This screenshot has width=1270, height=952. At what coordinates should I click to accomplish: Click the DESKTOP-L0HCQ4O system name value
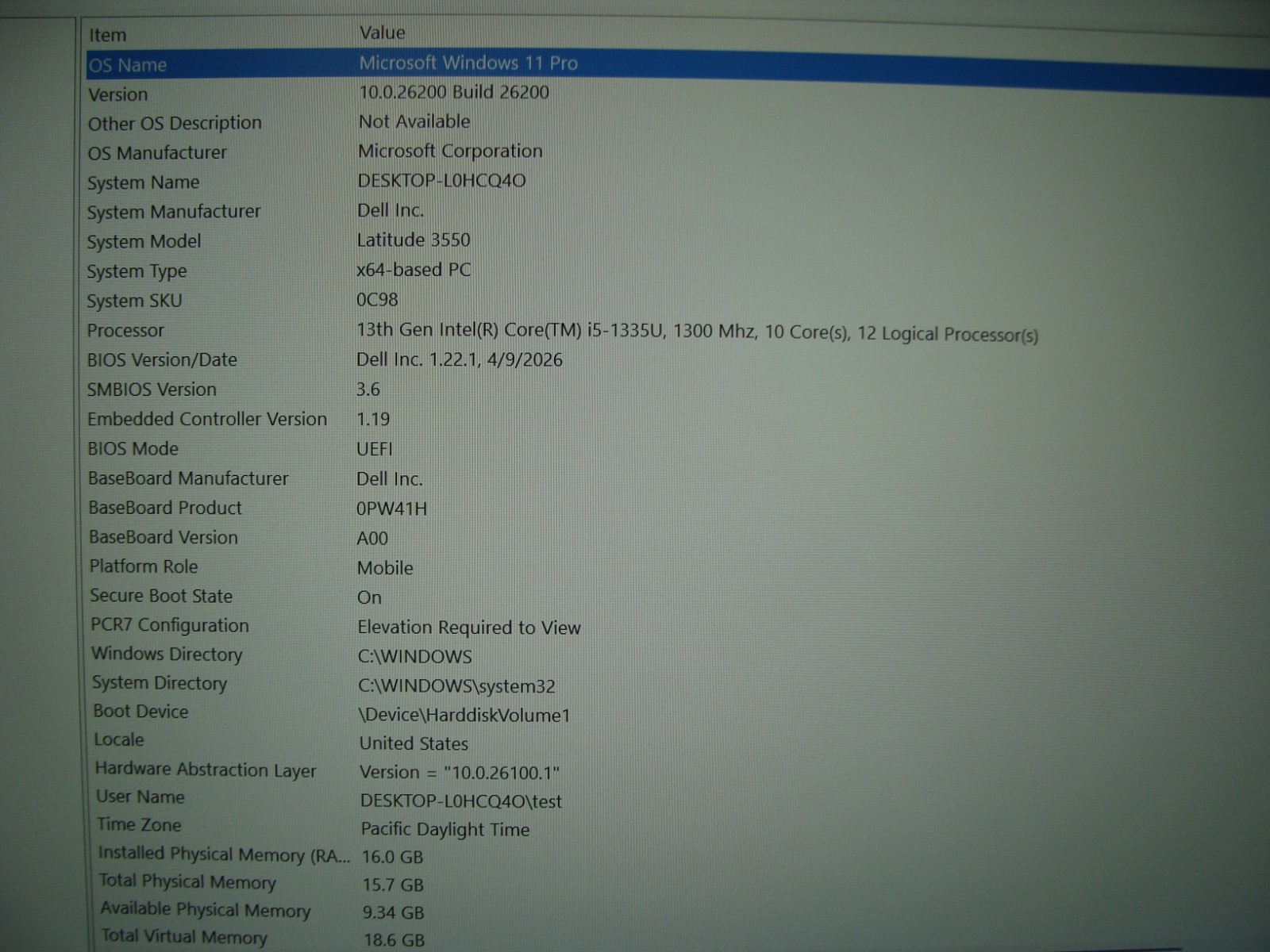click(441, 181)
